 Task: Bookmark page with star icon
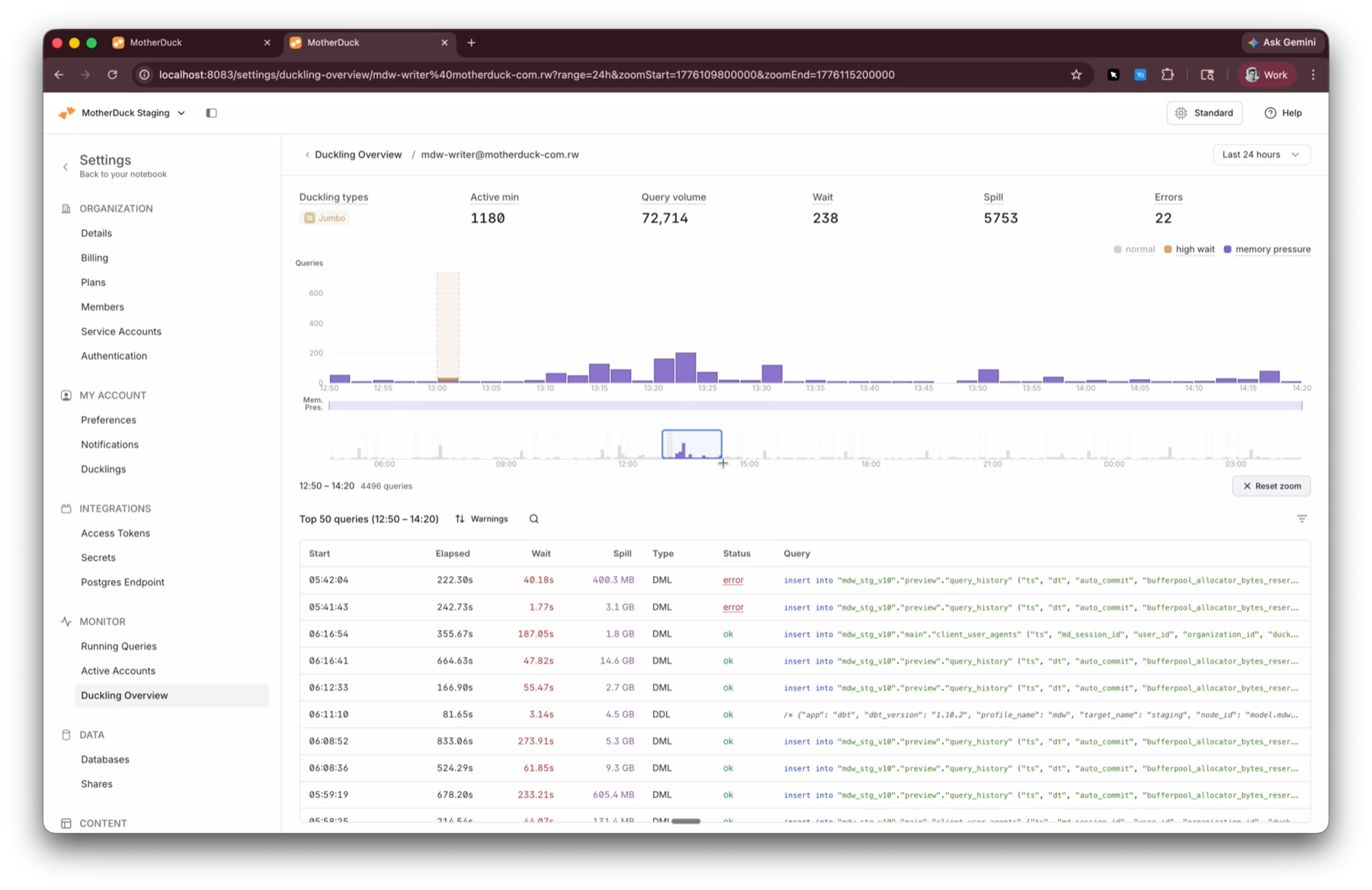[x=1076, y=75]
